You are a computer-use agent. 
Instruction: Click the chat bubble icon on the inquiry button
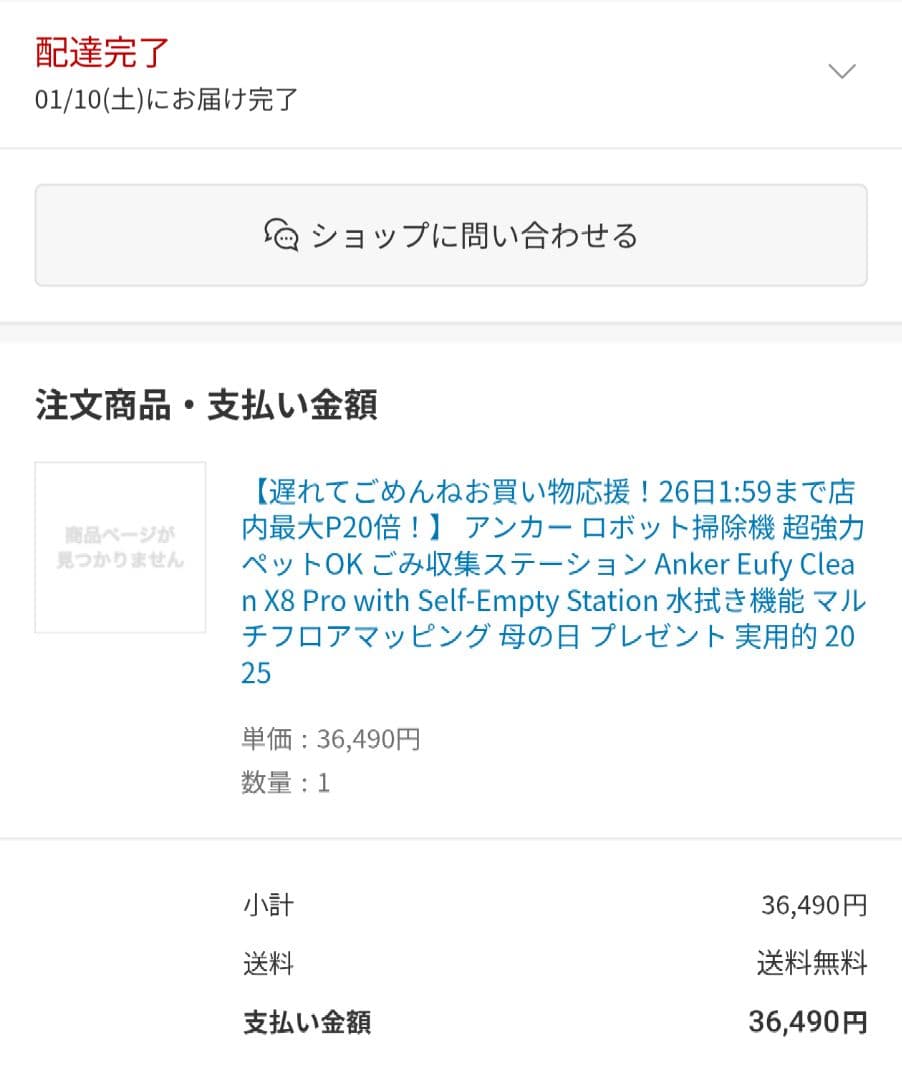283,236
